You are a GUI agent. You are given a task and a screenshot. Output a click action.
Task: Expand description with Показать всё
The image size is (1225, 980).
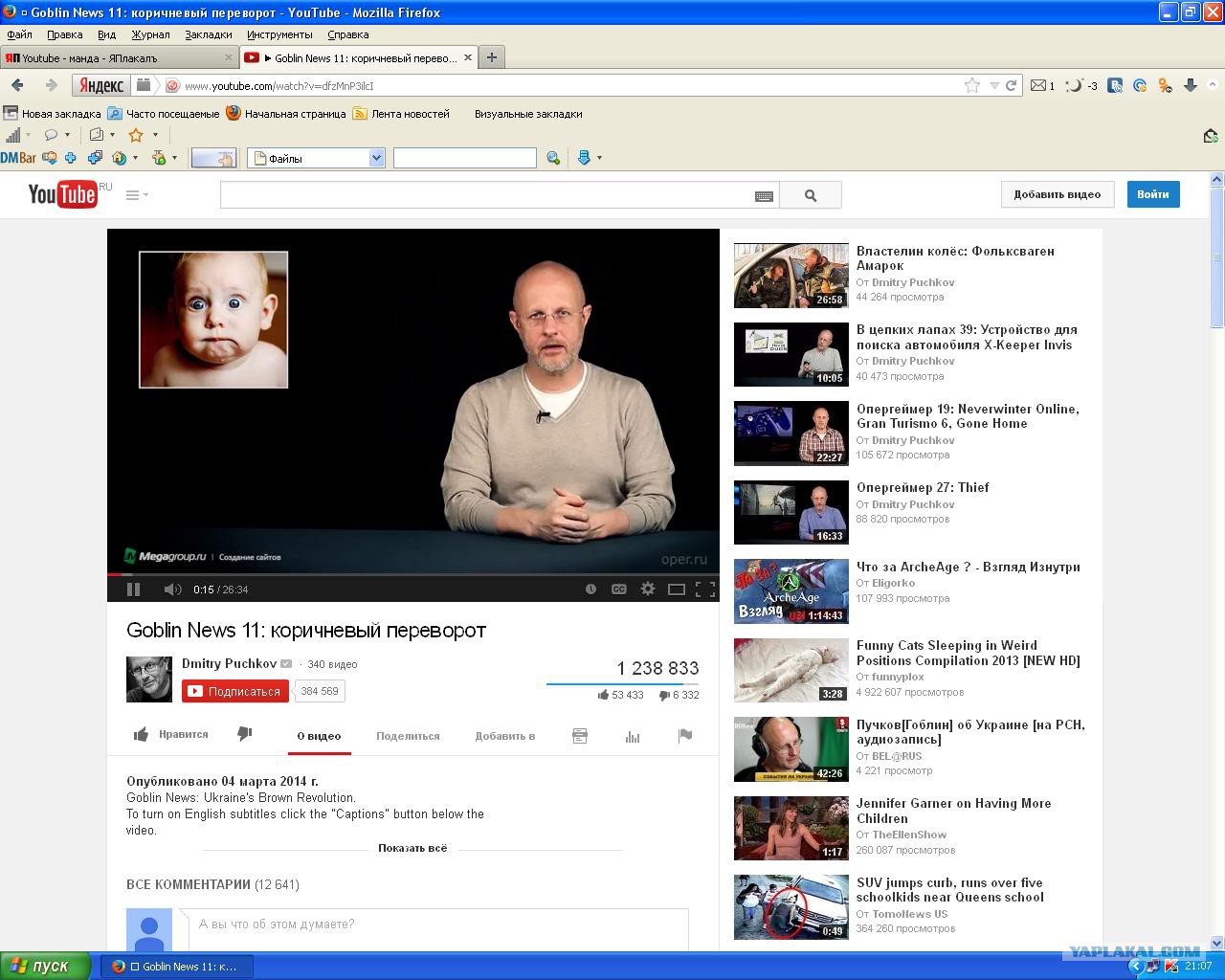pyautogui.click(x=412, y=848)
